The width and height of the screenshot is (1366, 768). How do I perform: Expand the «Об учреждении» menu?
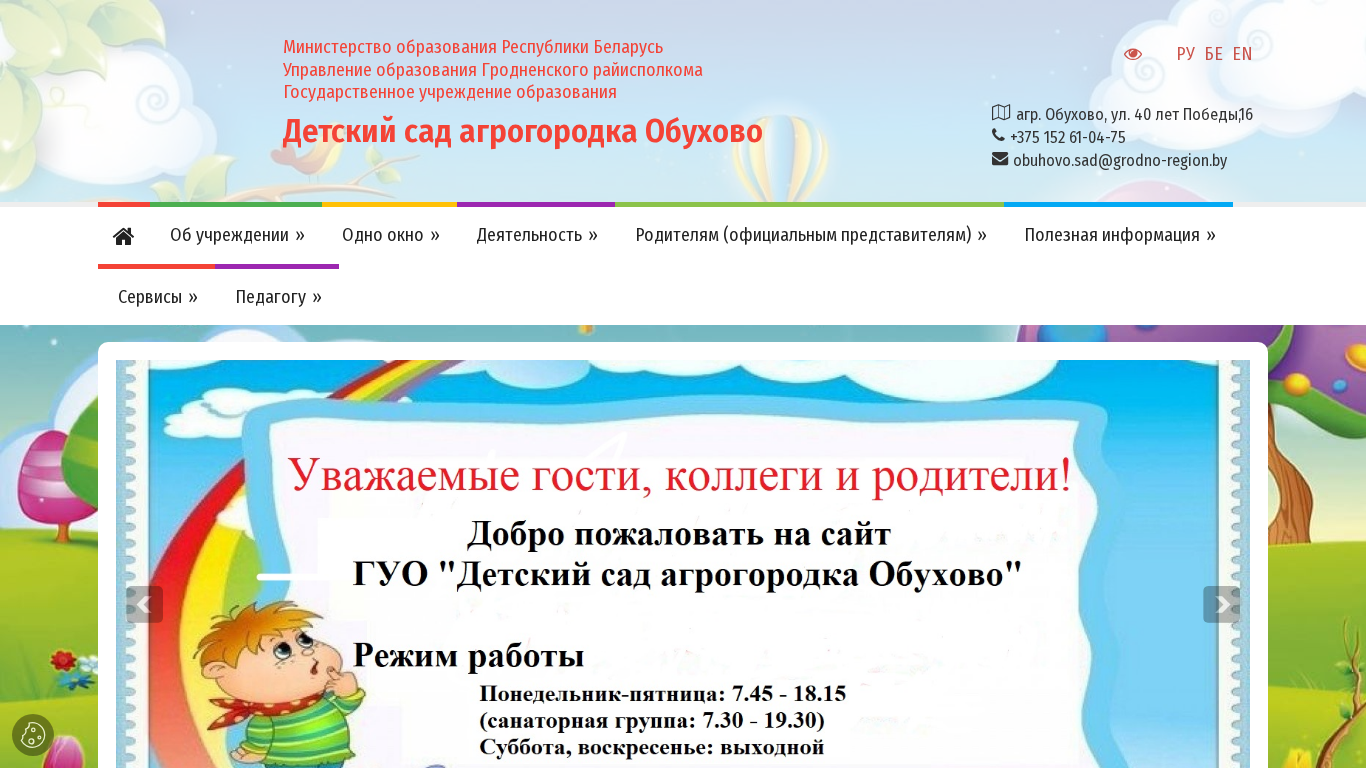pyautogui.click(x=237, y=235)
